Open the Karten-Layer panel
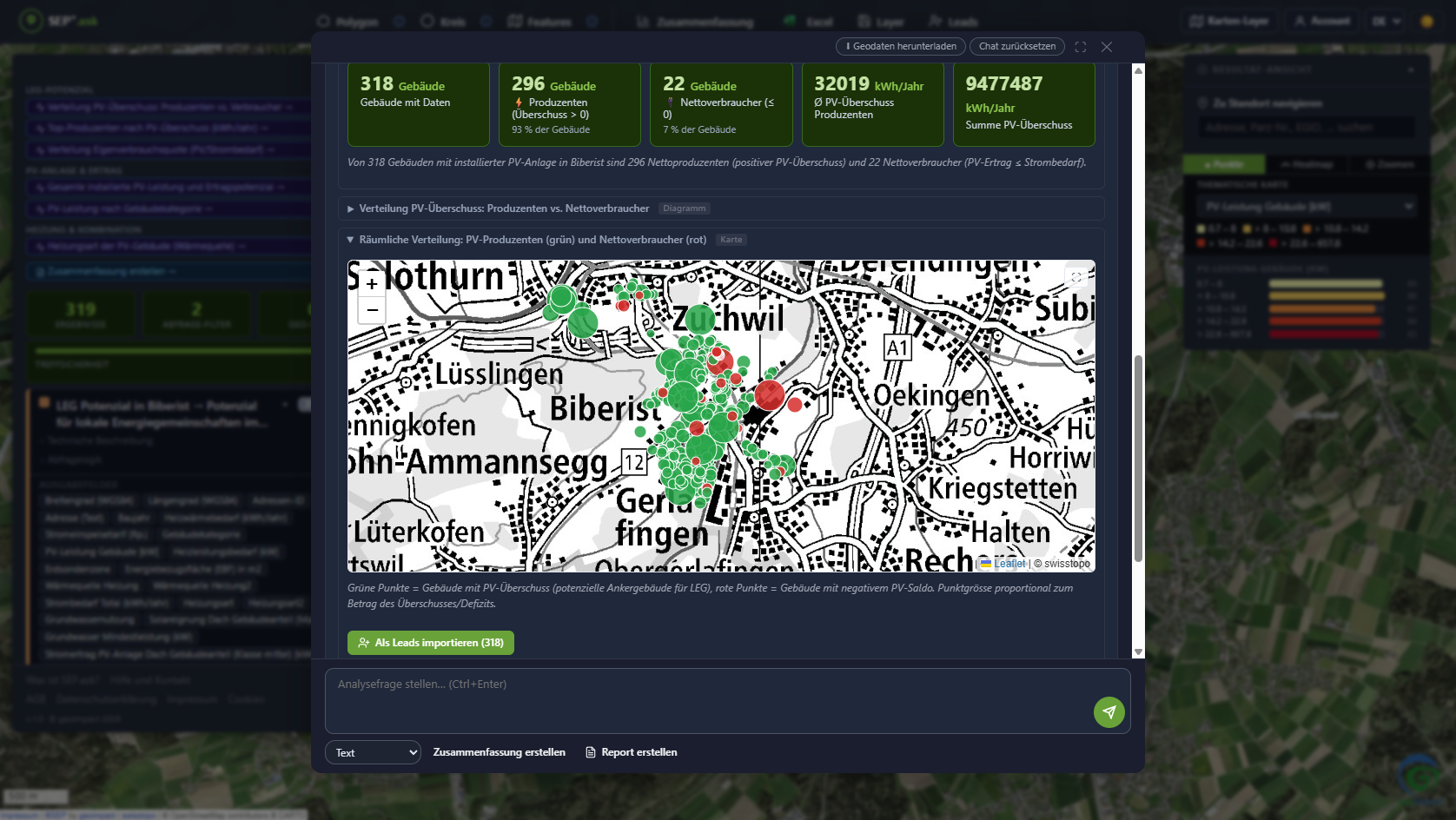1456x820 pixels. (1229, 21)
